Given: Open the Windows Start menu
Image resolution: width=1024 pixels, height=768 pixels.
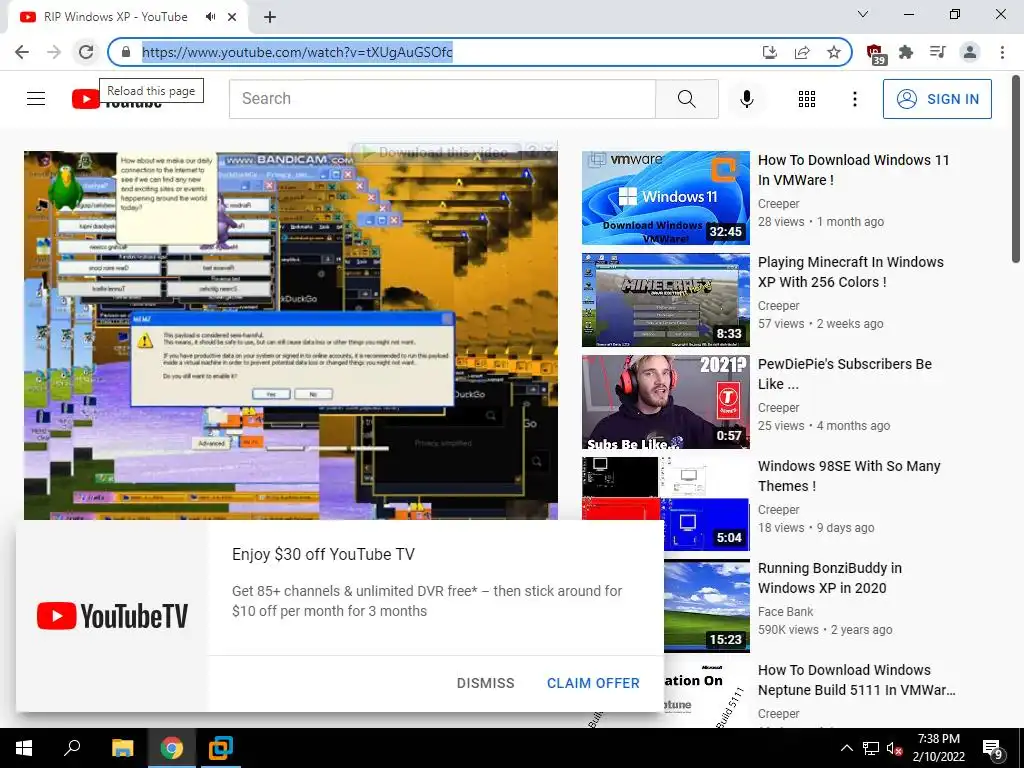Looking at the screenshot, I should (24, 748).
